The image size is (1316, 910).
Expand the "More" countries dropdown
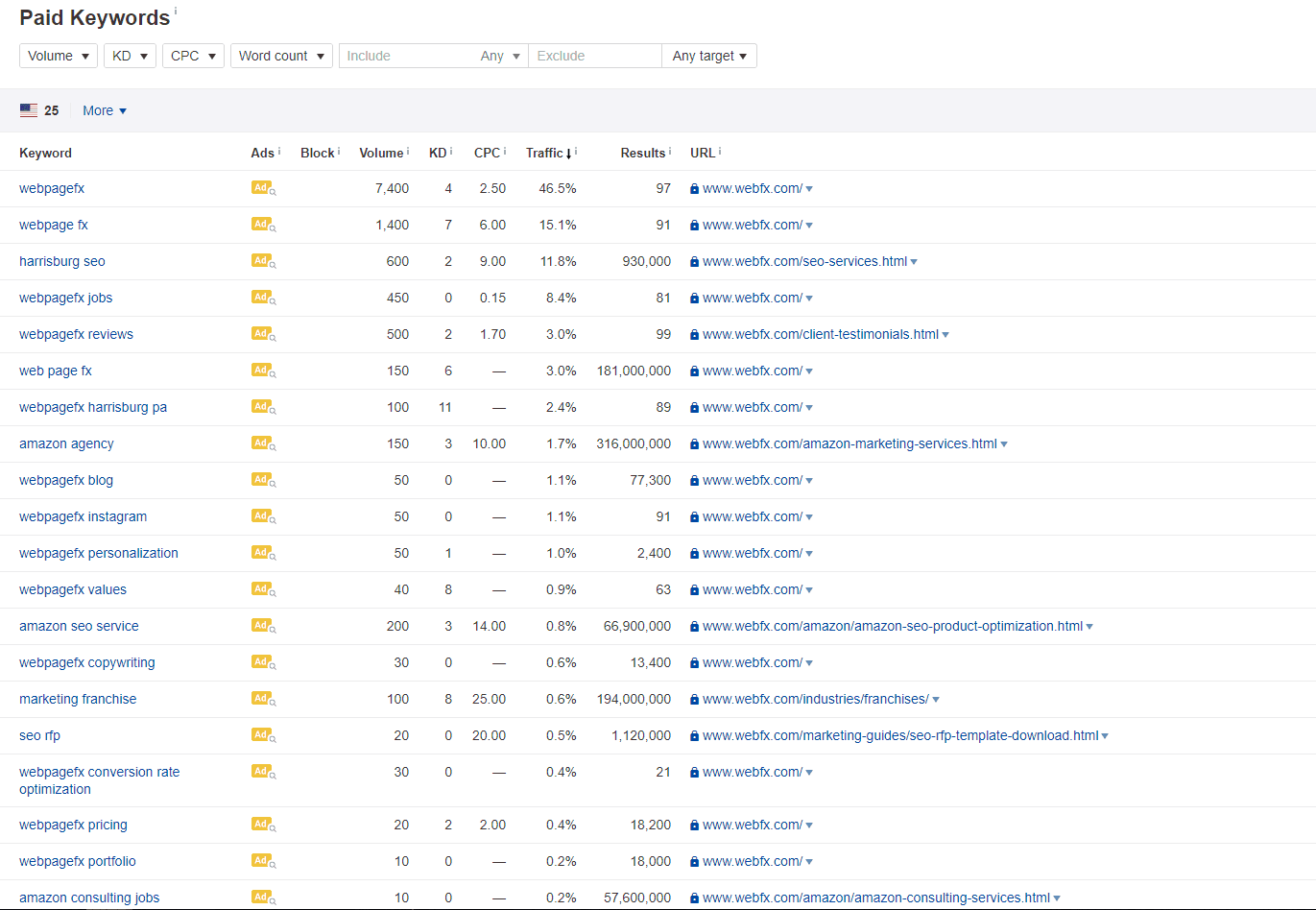tap(104, 109)
